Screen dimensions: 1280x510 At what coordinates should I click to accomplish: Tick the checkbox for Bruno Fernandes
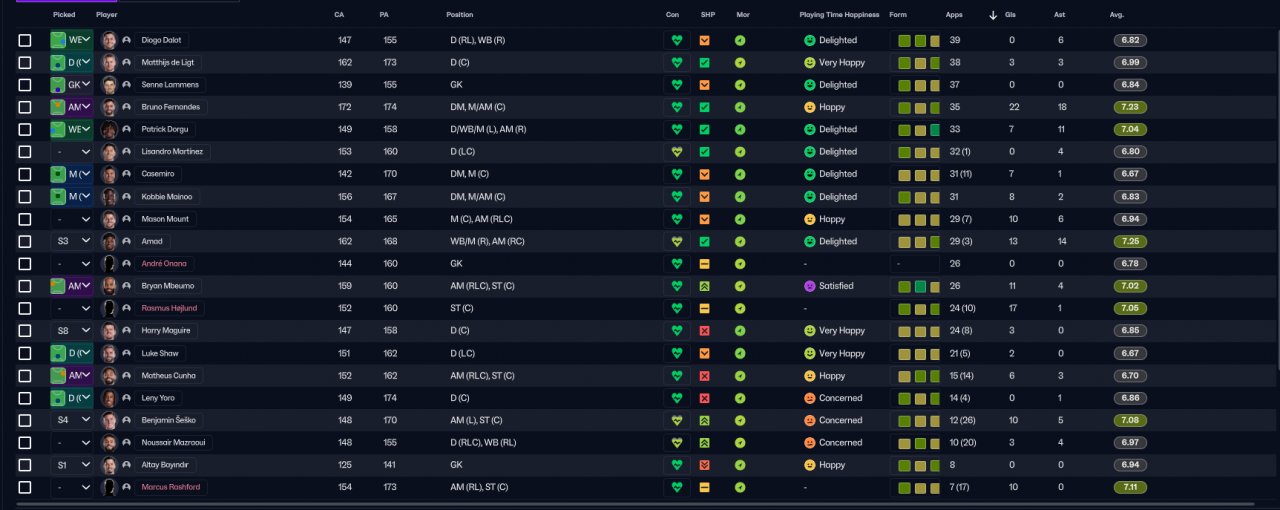pyautogui.click(x=25, y=107)
